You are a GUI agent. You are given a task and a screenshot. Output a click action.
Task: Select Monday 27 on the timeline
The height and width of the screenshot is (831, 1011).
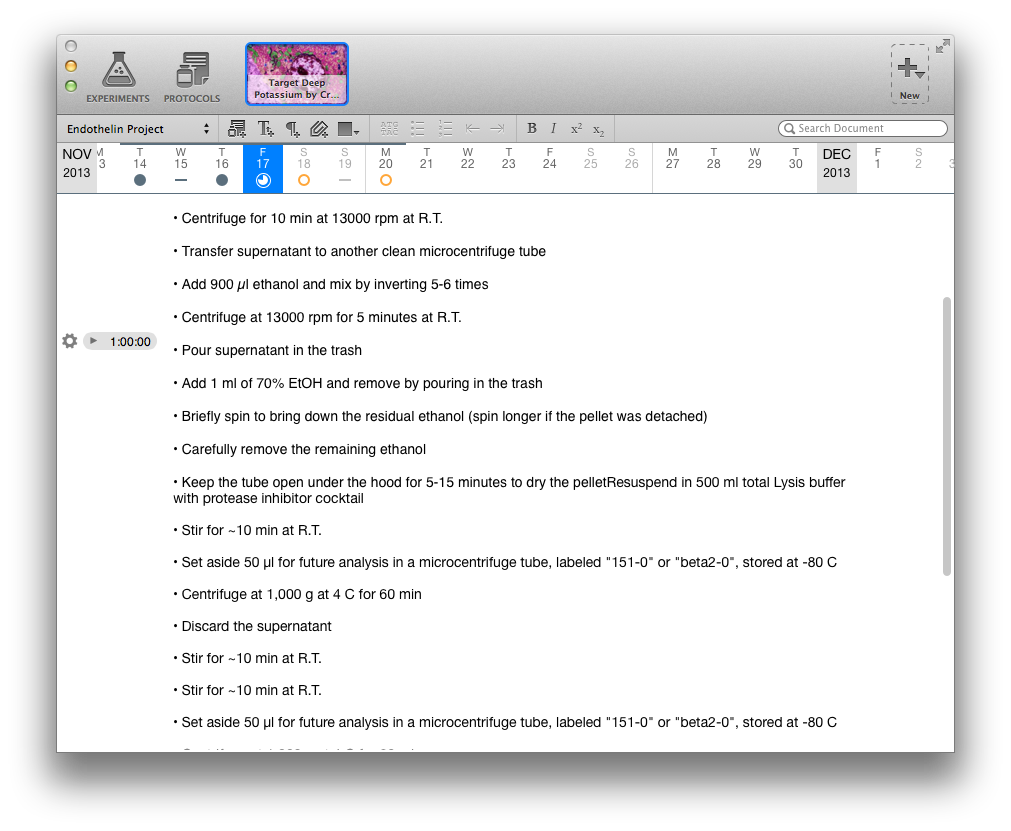tap(672, 159)
